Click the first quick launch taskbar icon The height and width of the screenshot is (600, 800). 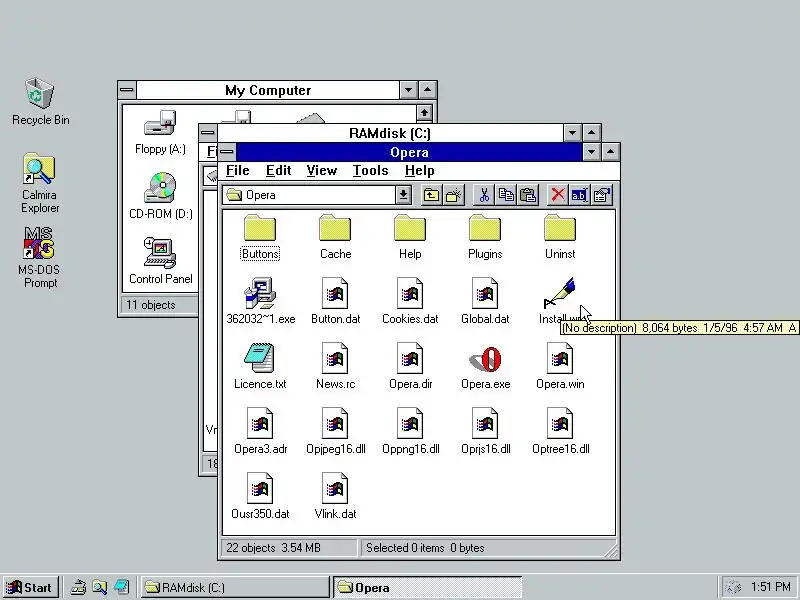[x=78, y=588]
